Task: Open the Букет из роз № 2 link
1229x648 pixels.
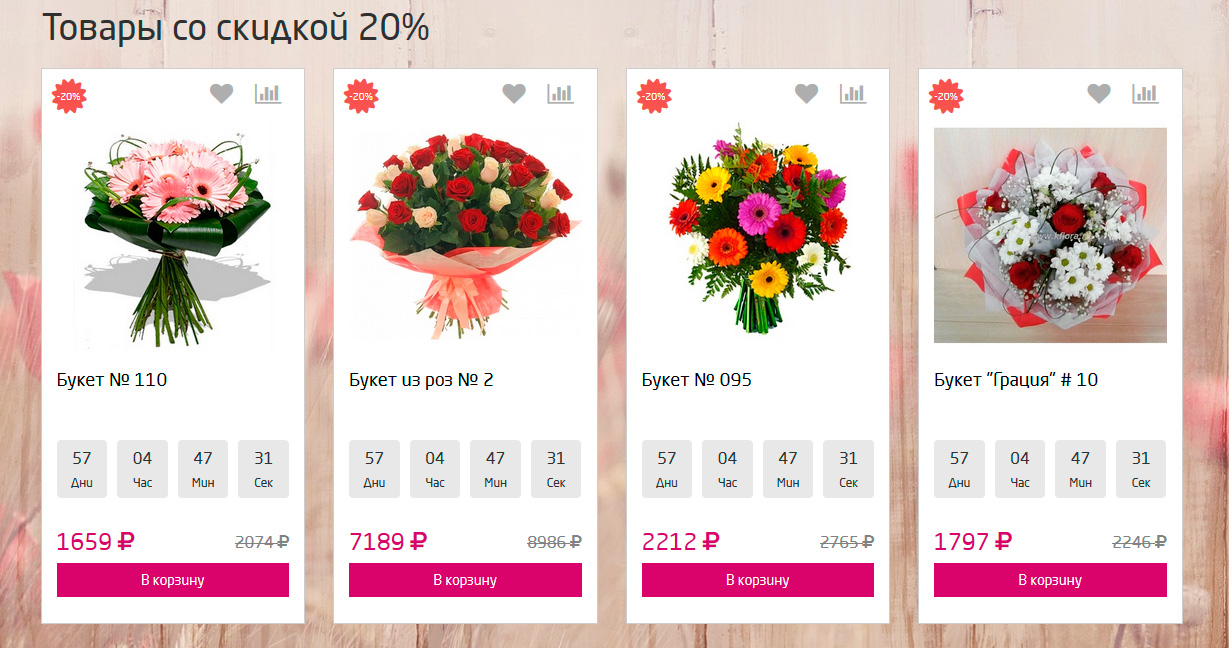Action: [x=421, y=380]
